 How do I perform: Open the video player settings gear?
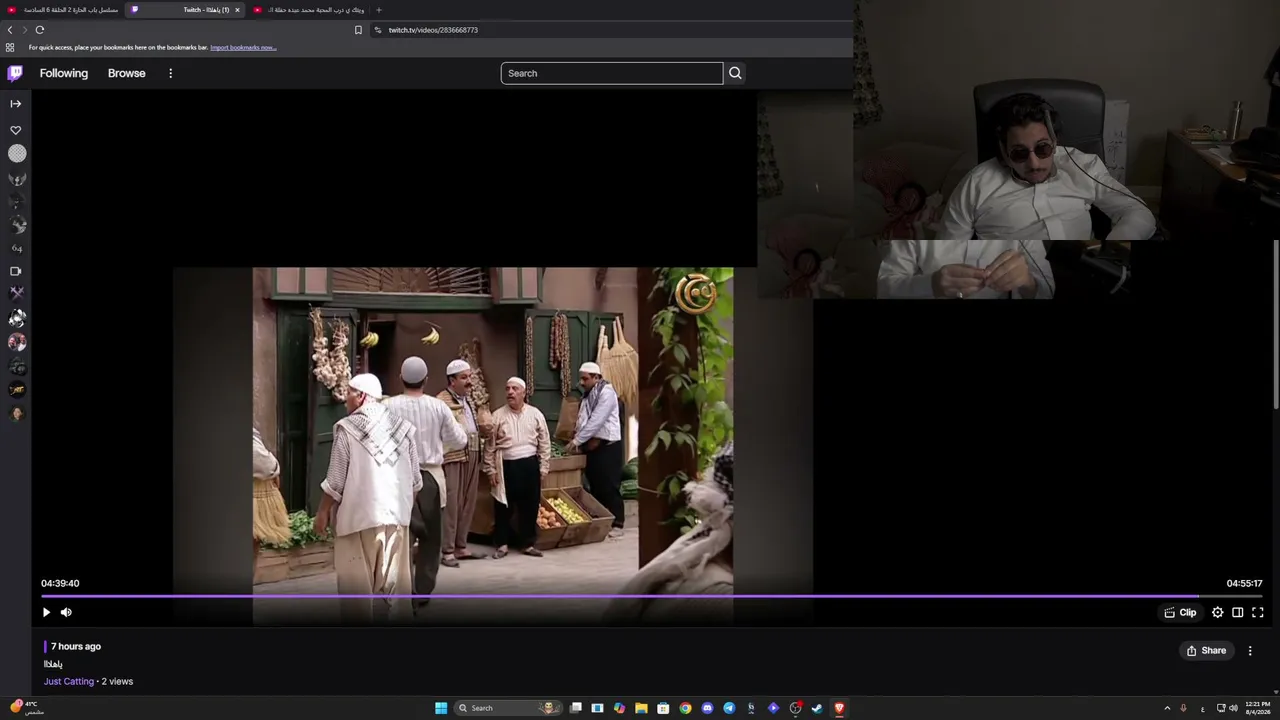point(1217,612)
